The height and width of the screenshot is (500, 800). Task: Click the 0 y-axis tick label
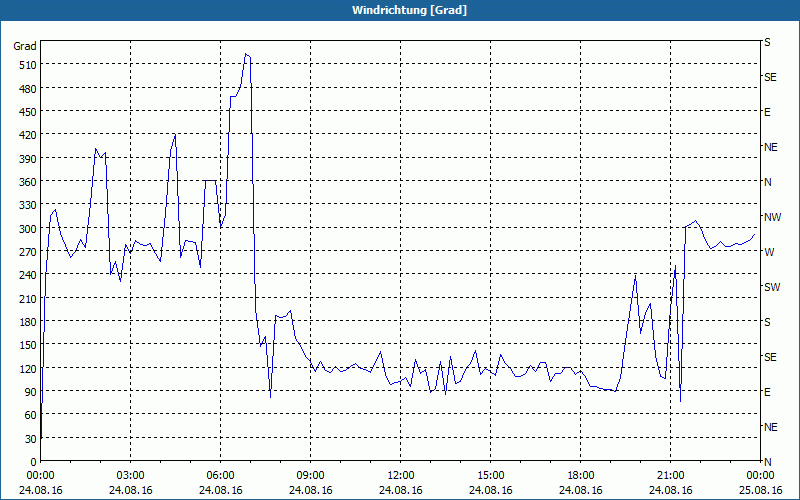click(x=34, y=462)
